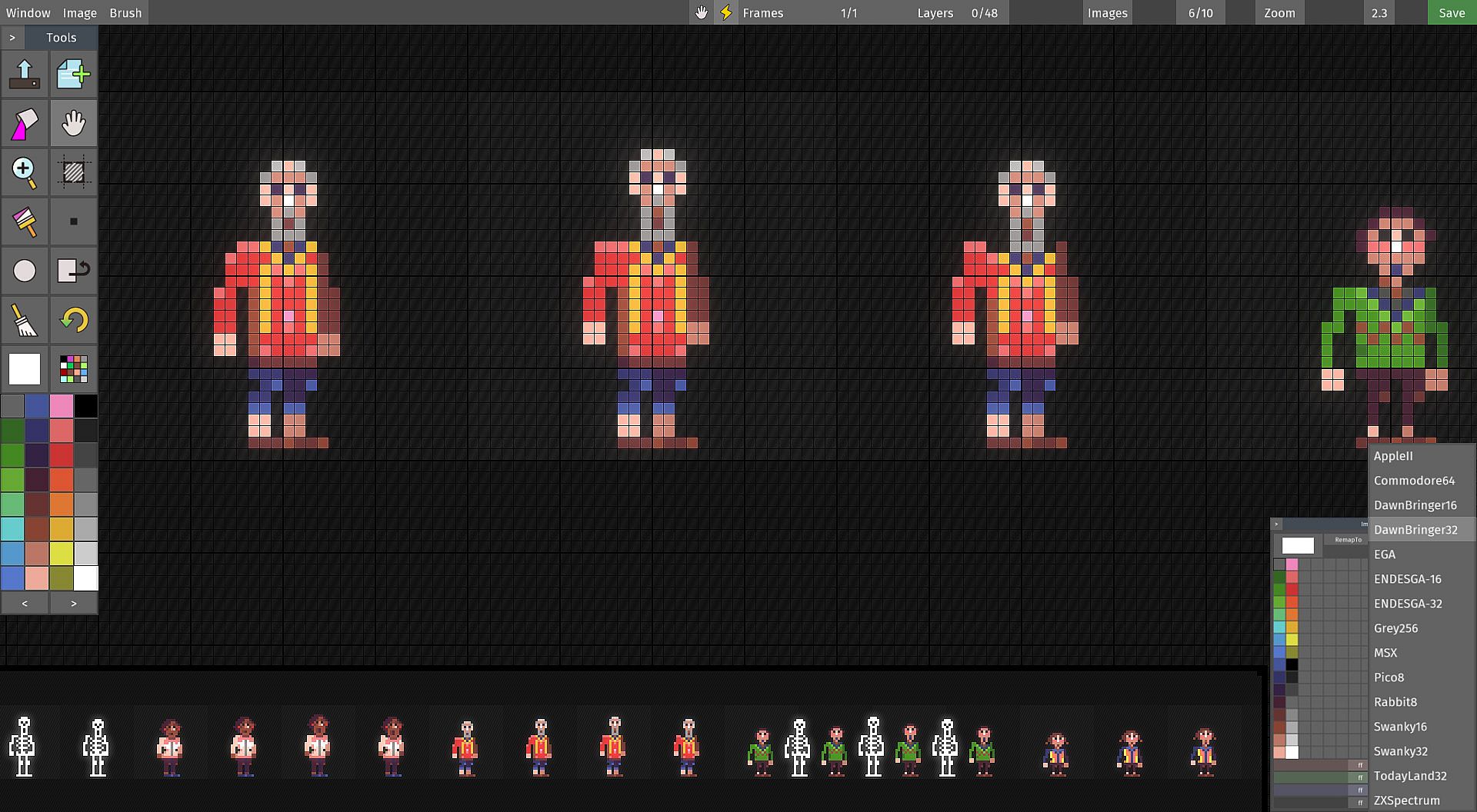
Task: Select the first skeleton sprite thumbnail
Action: tap(24, 746)
